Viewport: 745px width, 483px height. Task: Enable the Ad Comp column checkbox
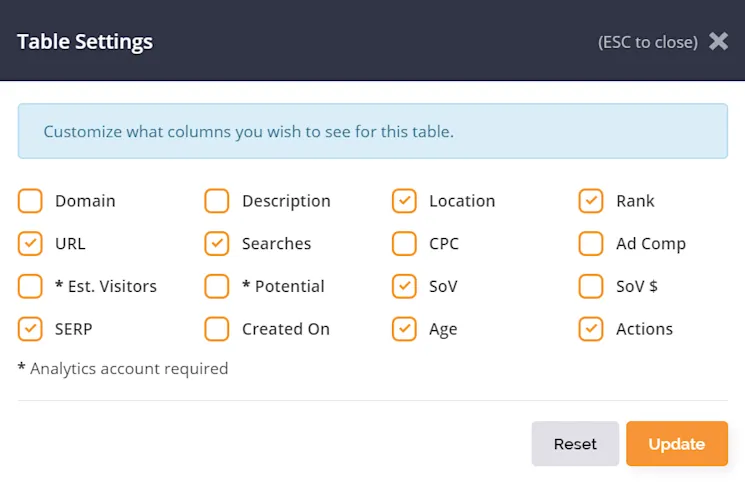click(x=591, y=244)
